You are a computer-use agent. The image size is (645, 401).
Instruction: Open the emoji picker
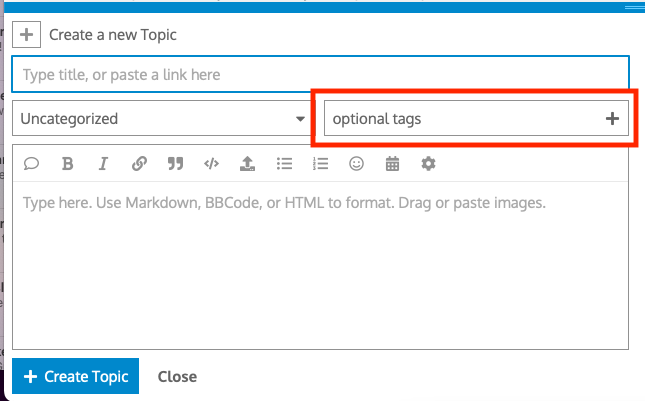[x=356, y=164]
